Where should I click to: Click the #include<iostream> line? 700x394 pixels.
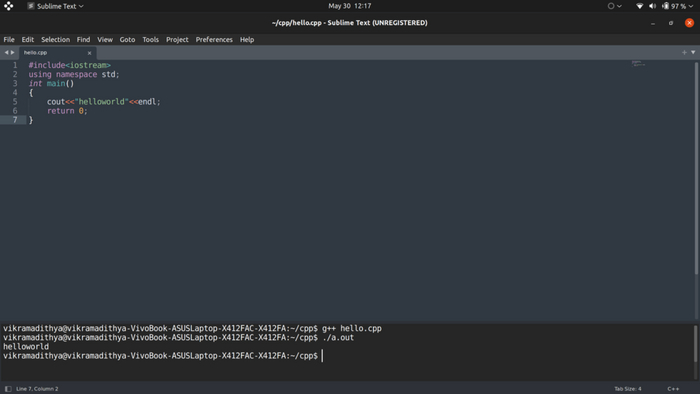point(70,65)
